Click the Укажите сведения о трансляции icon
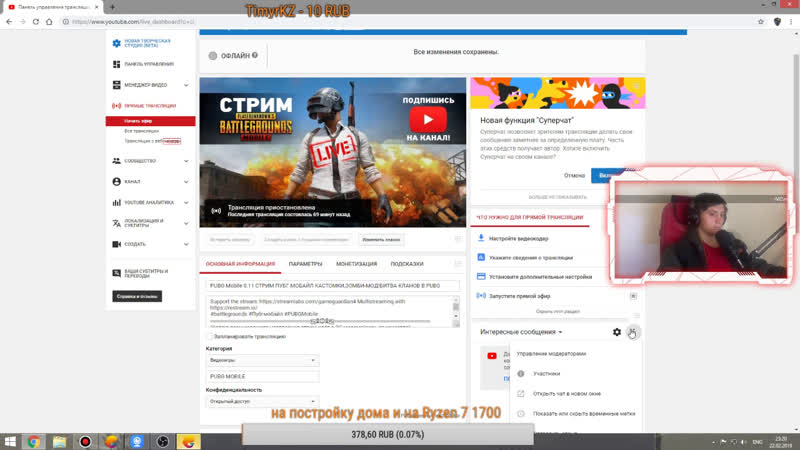The height and width of the screenshot is (450, 800). [x=481, y=258]
